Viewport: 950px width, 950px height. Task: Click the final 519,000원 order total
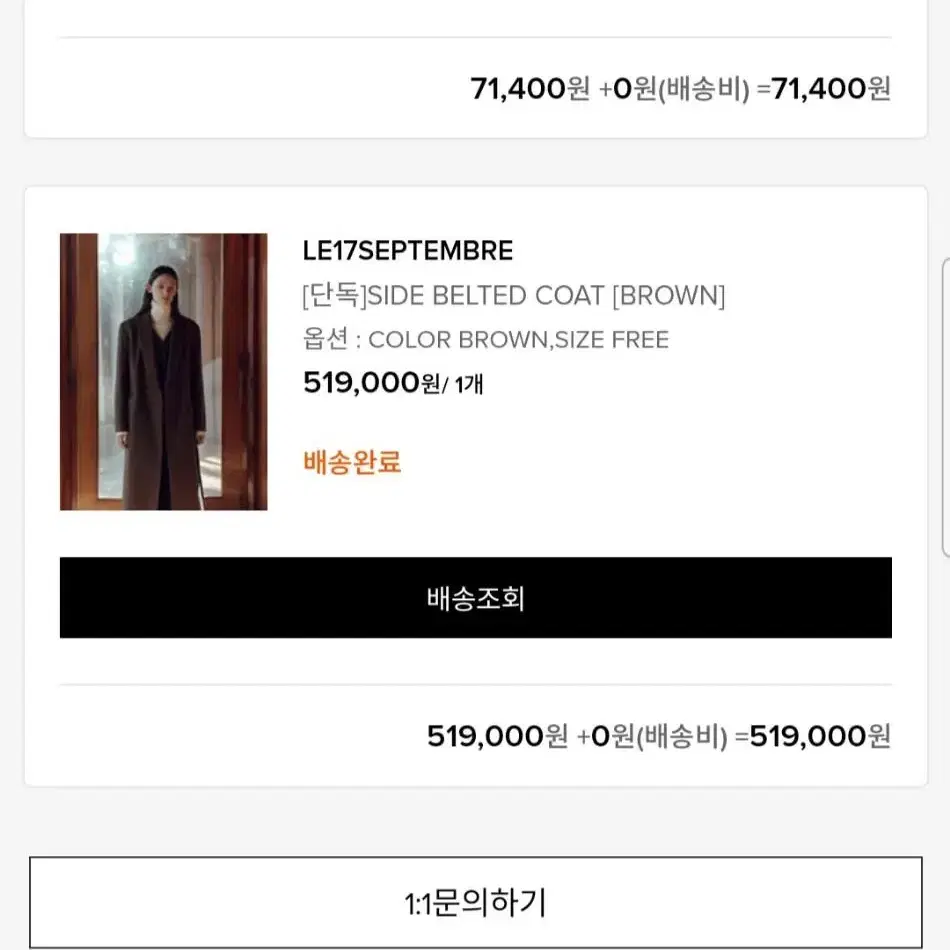coord(820,736)
